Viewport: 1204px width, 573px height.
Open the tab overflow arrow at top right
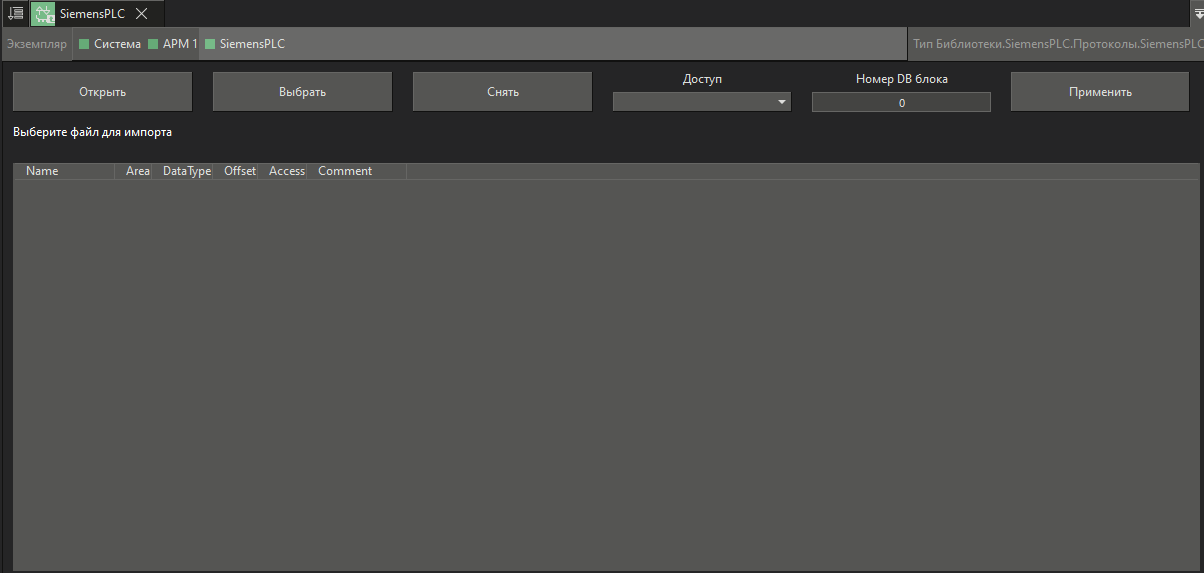pyautogui.click(x=1198, y=14)
